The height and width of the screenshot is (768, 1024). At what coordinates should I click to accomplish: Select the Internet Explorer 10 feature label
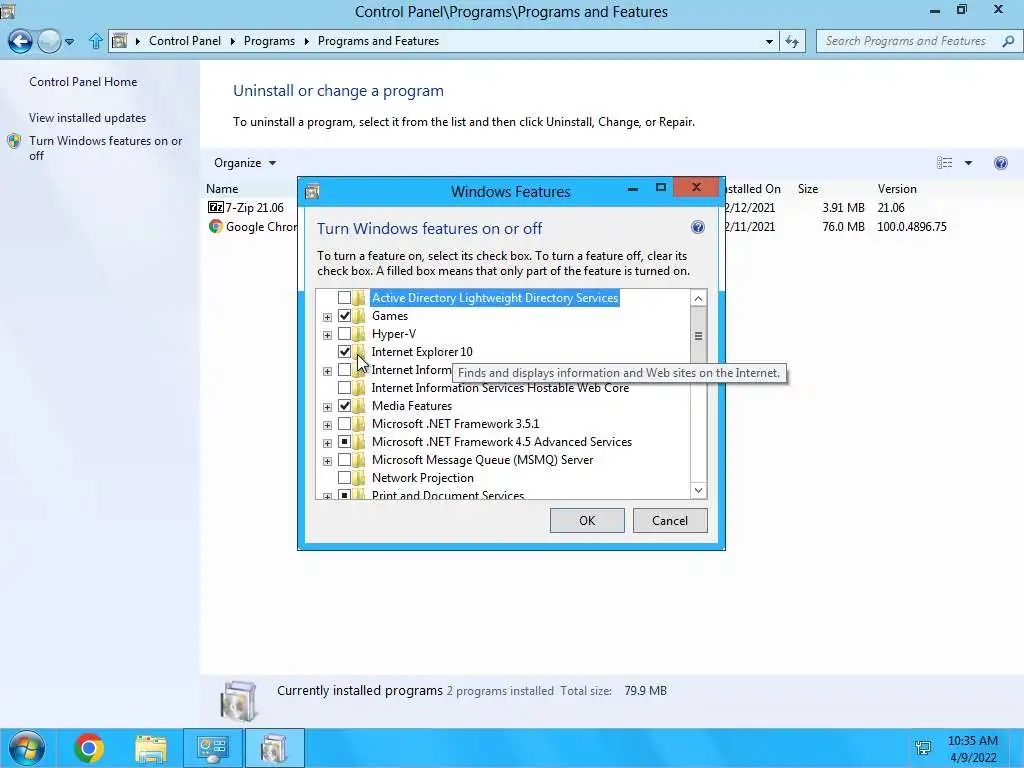tap(422, 352)
